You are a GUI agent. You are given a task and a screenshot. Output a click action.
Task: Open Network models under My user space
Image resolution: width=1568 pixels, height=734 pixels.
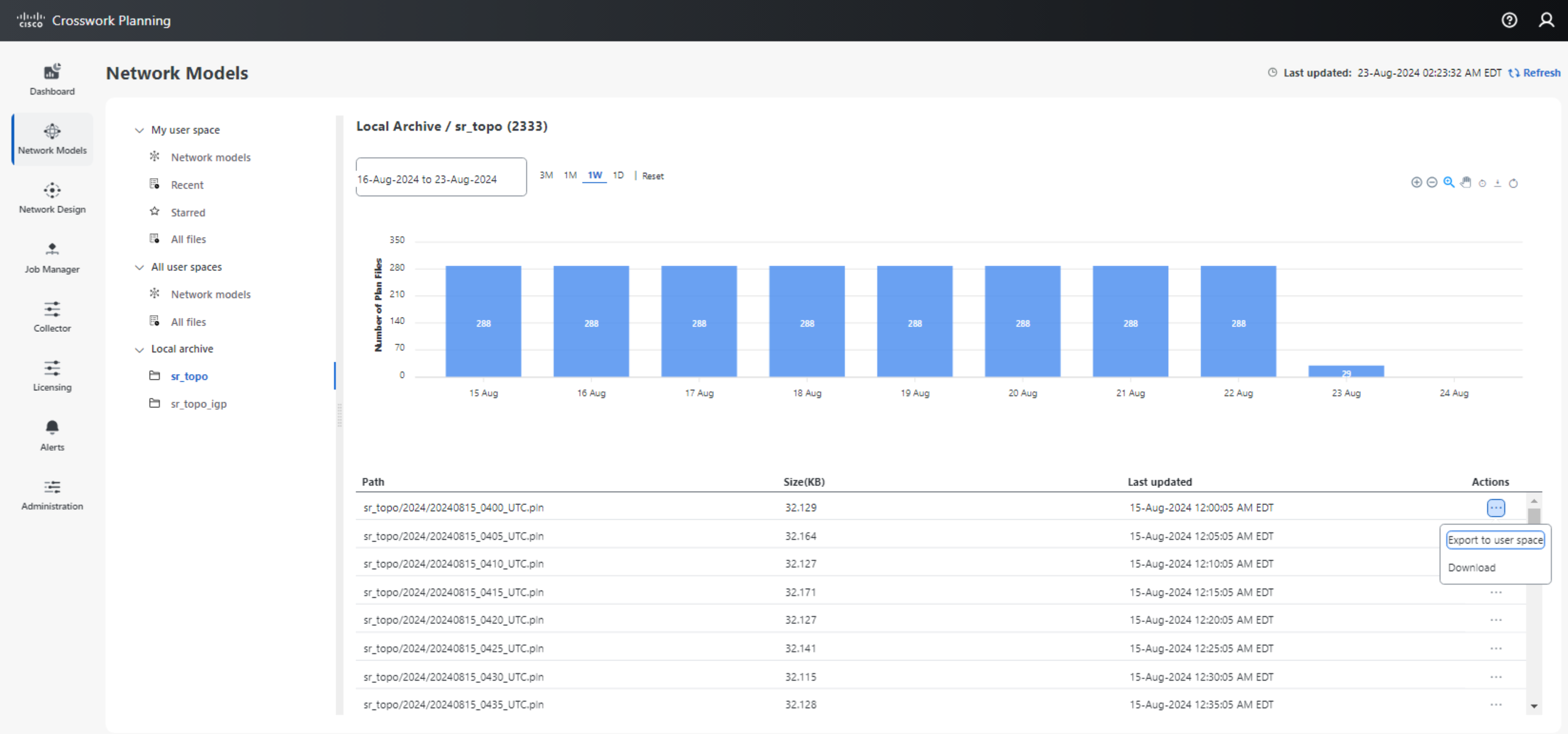[x=210, y=158]
